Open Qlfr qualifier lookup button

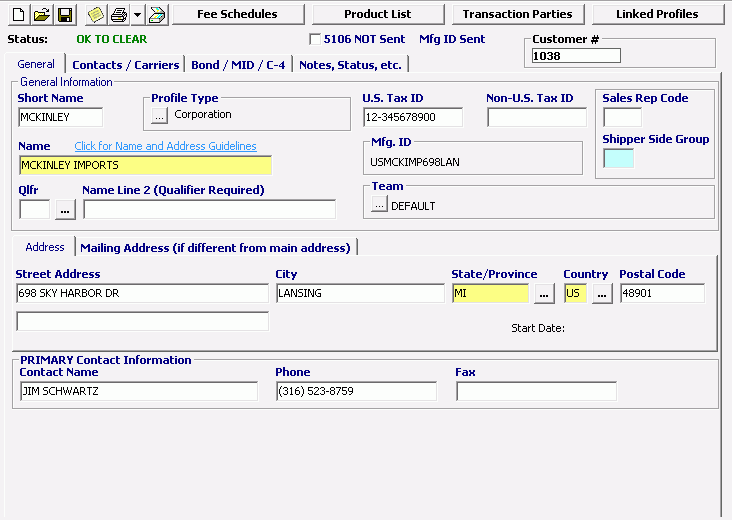tap(65, 210)
